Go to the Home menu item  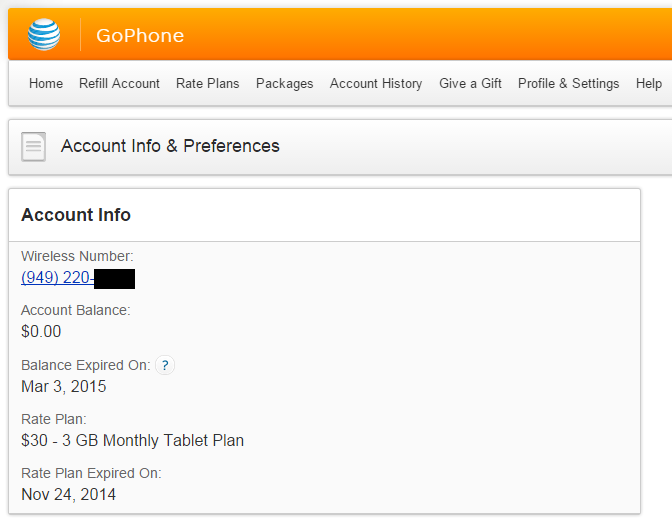(46, 83)
